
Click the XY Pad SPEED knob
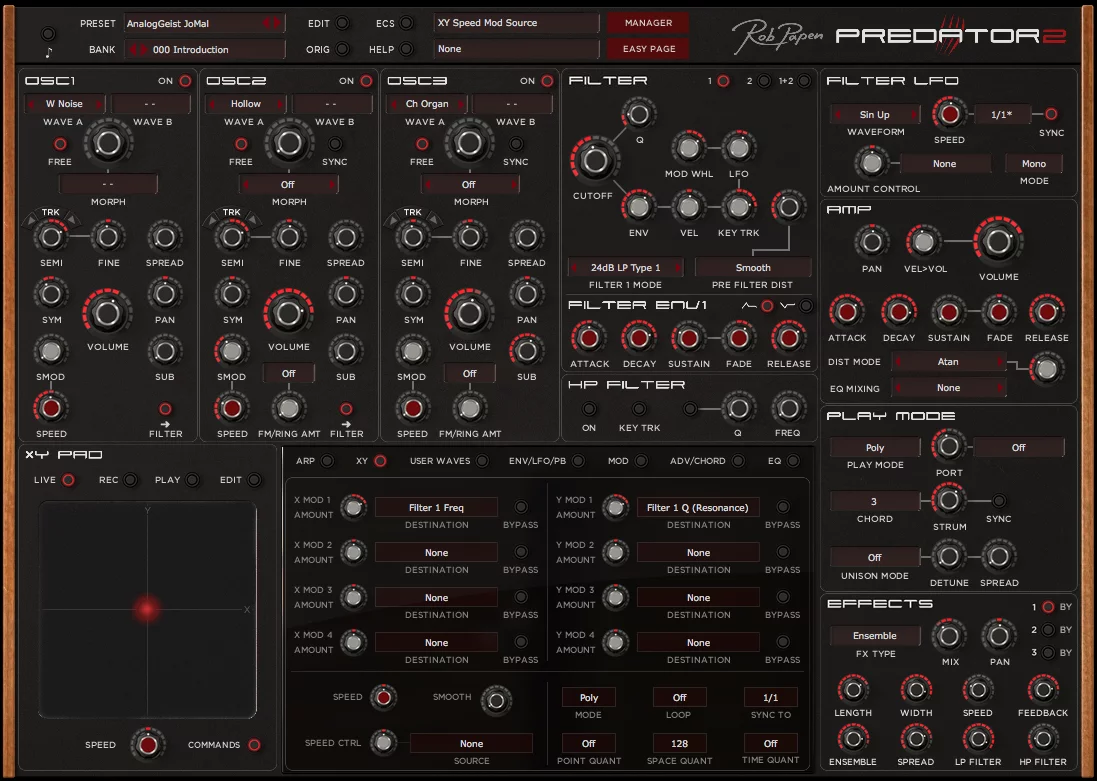[148, 745]
